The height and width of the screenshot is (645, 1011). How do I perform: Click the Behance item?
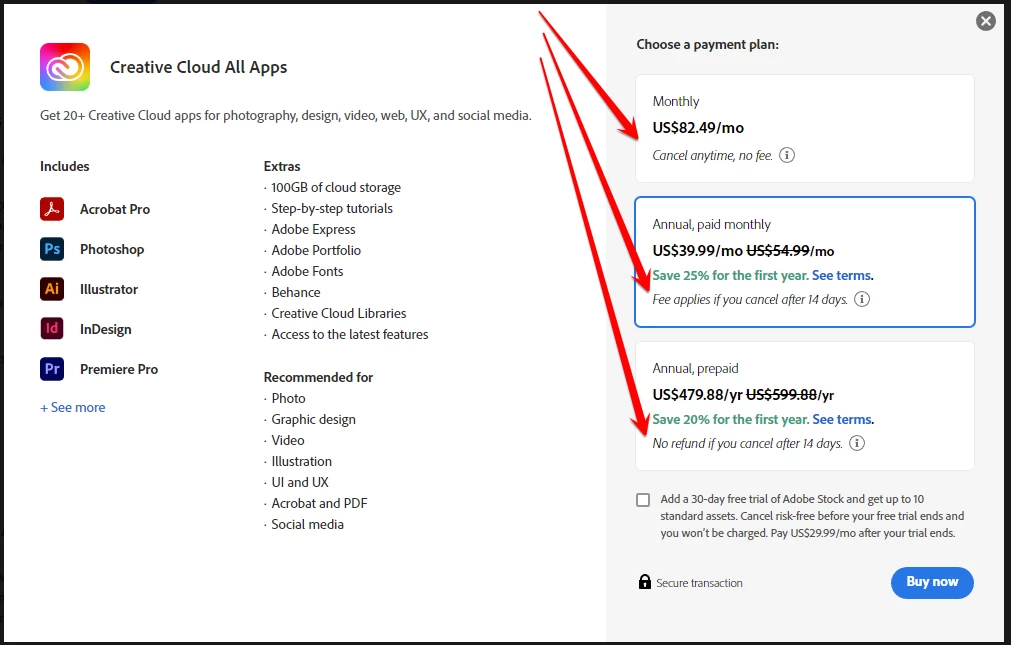296,292
